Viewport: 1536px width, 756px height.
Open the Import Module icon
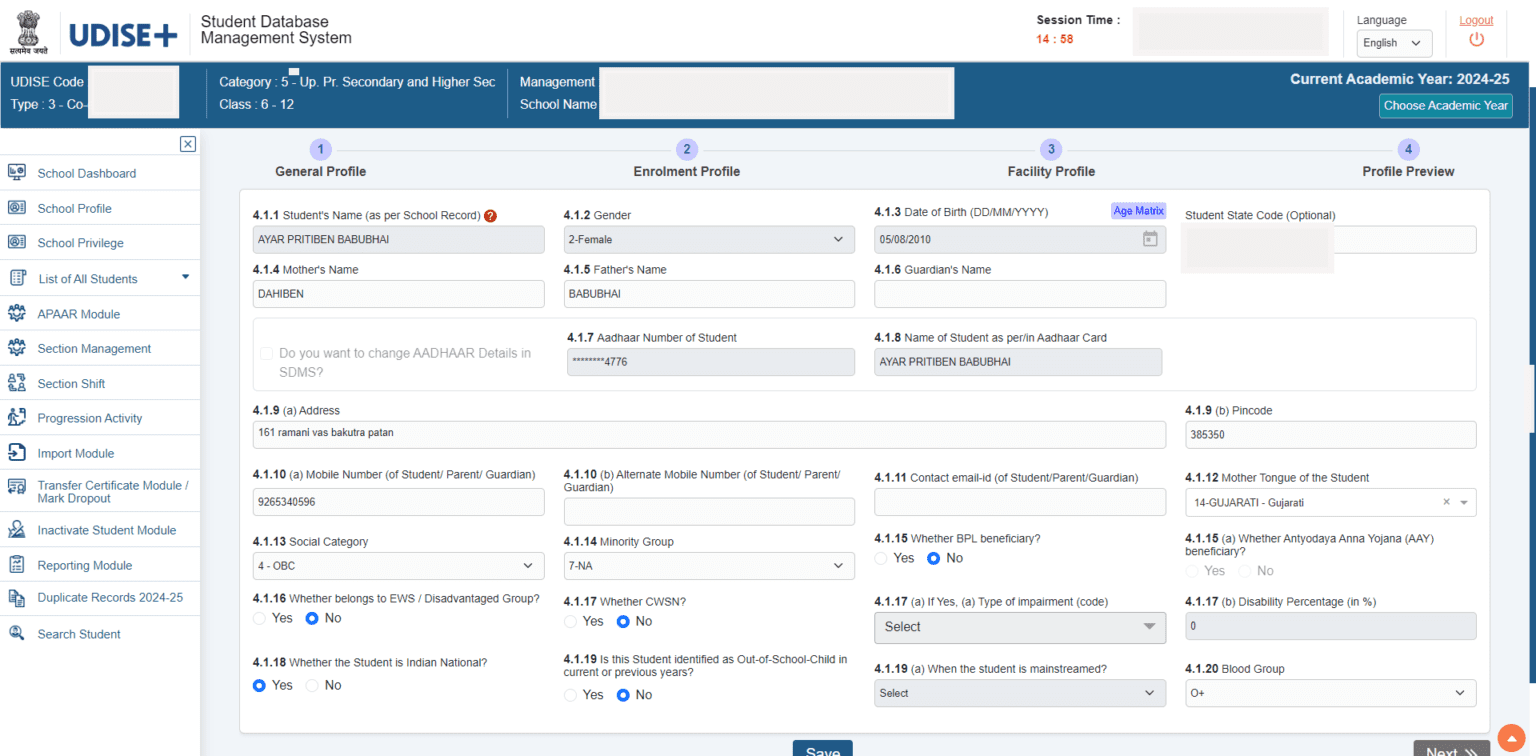click(x=20, y=452)
